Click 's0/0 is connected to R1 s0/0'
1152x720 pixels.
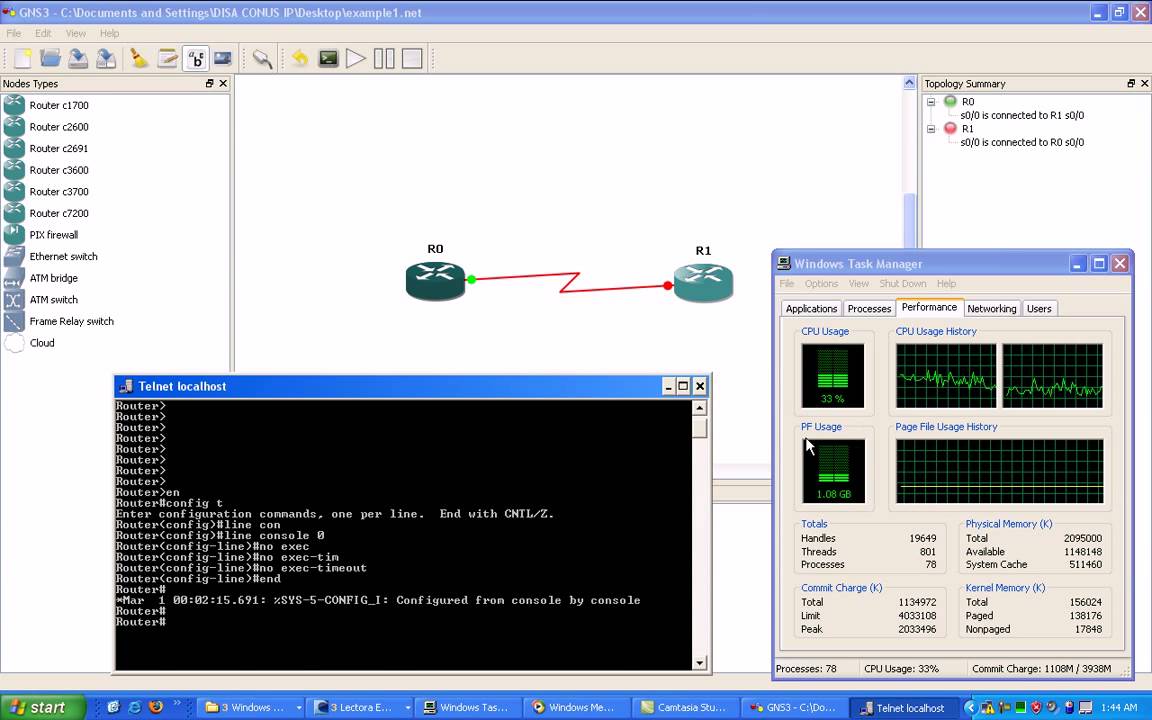[1022, 115]
